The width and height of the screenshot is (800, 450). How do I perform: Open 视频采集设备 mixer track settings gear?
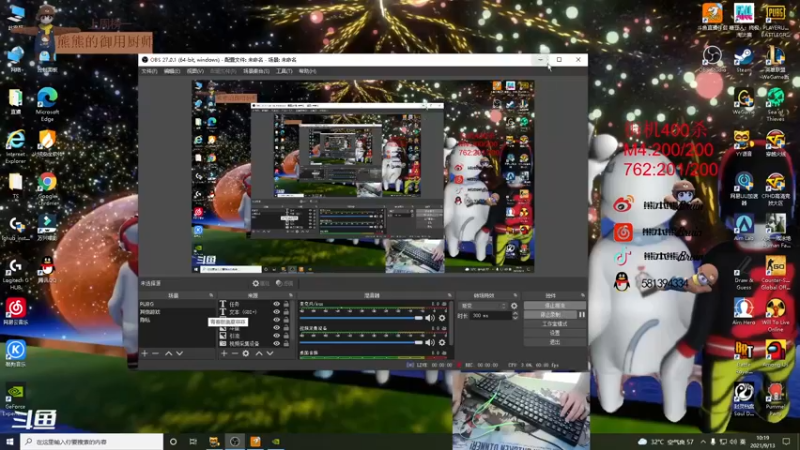click(442, 342)
